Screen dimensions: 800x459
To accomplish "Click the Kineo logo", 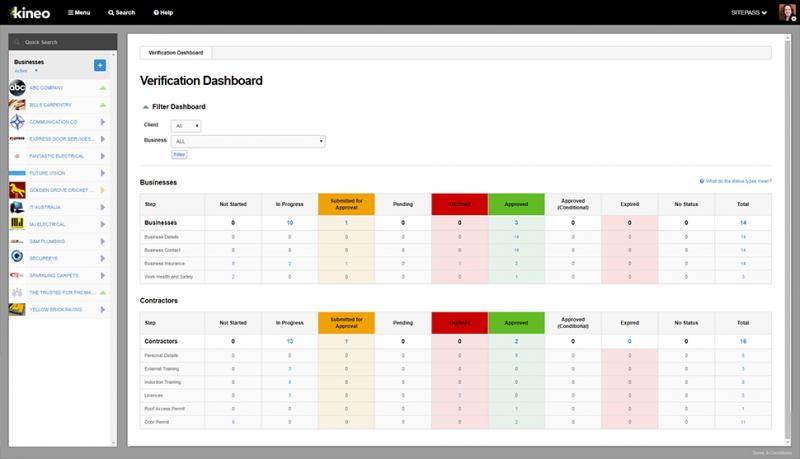I will pyautogui.click(x=28, y=13).
